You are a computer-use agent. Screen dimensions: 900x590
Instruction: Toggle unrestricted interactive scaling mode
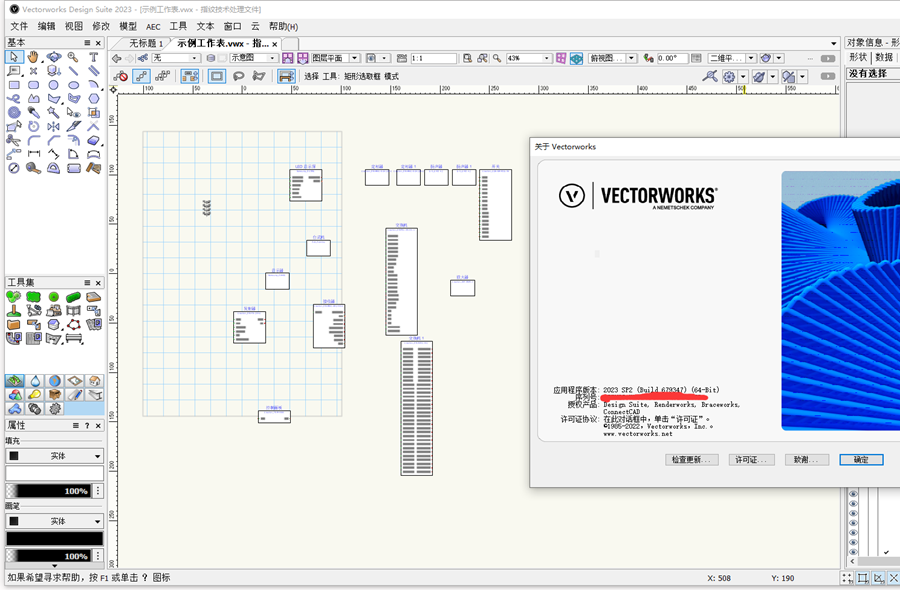click(163, 76)
